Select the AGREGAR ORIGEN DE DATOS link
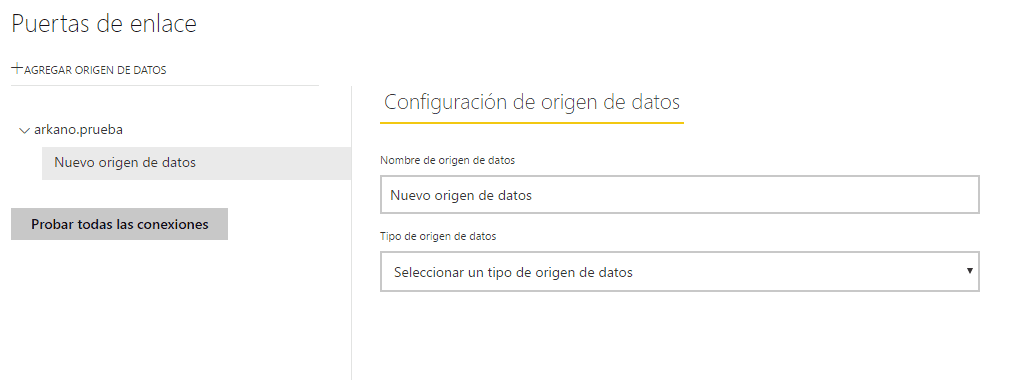This screenshot has width=1035, height=380. (89, 69)
